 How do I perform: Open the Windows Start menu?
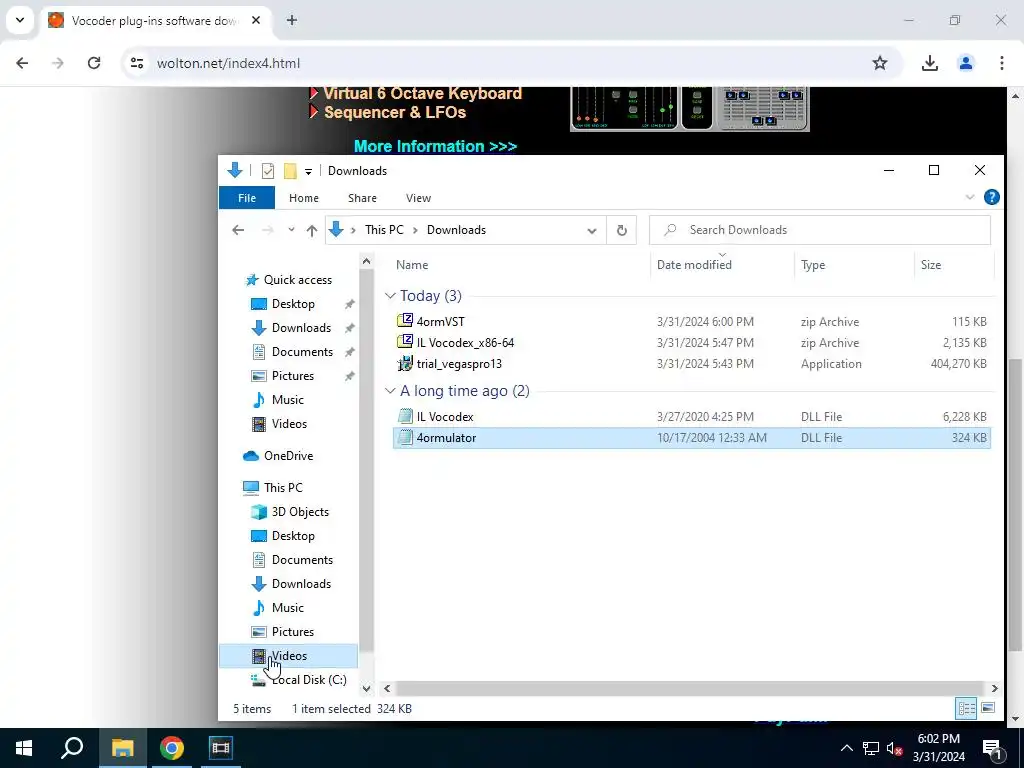click(24, 748)
